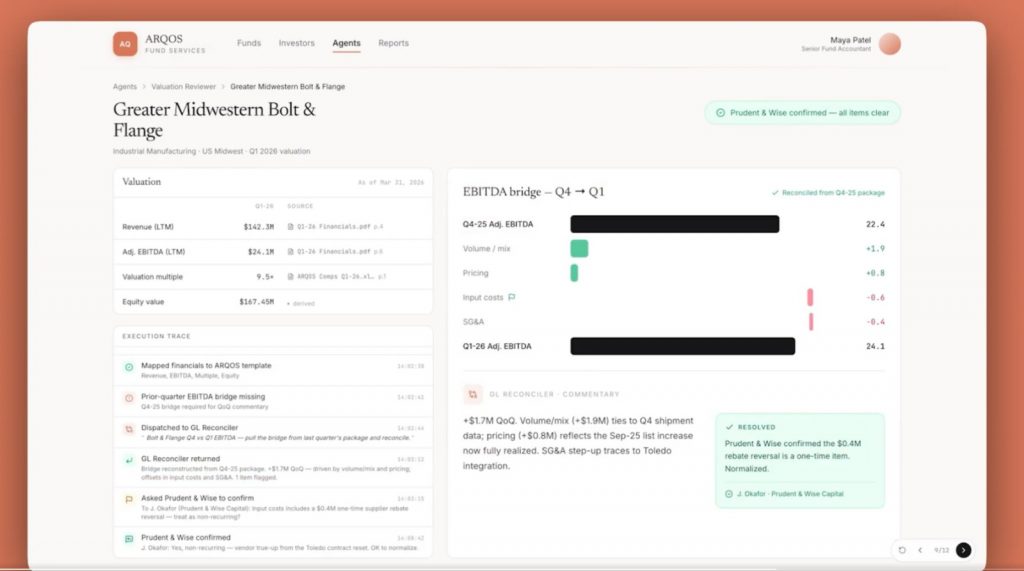1024x571 pixels.
Task: Open the Funds tab
Action: click(x=249, y=43)
